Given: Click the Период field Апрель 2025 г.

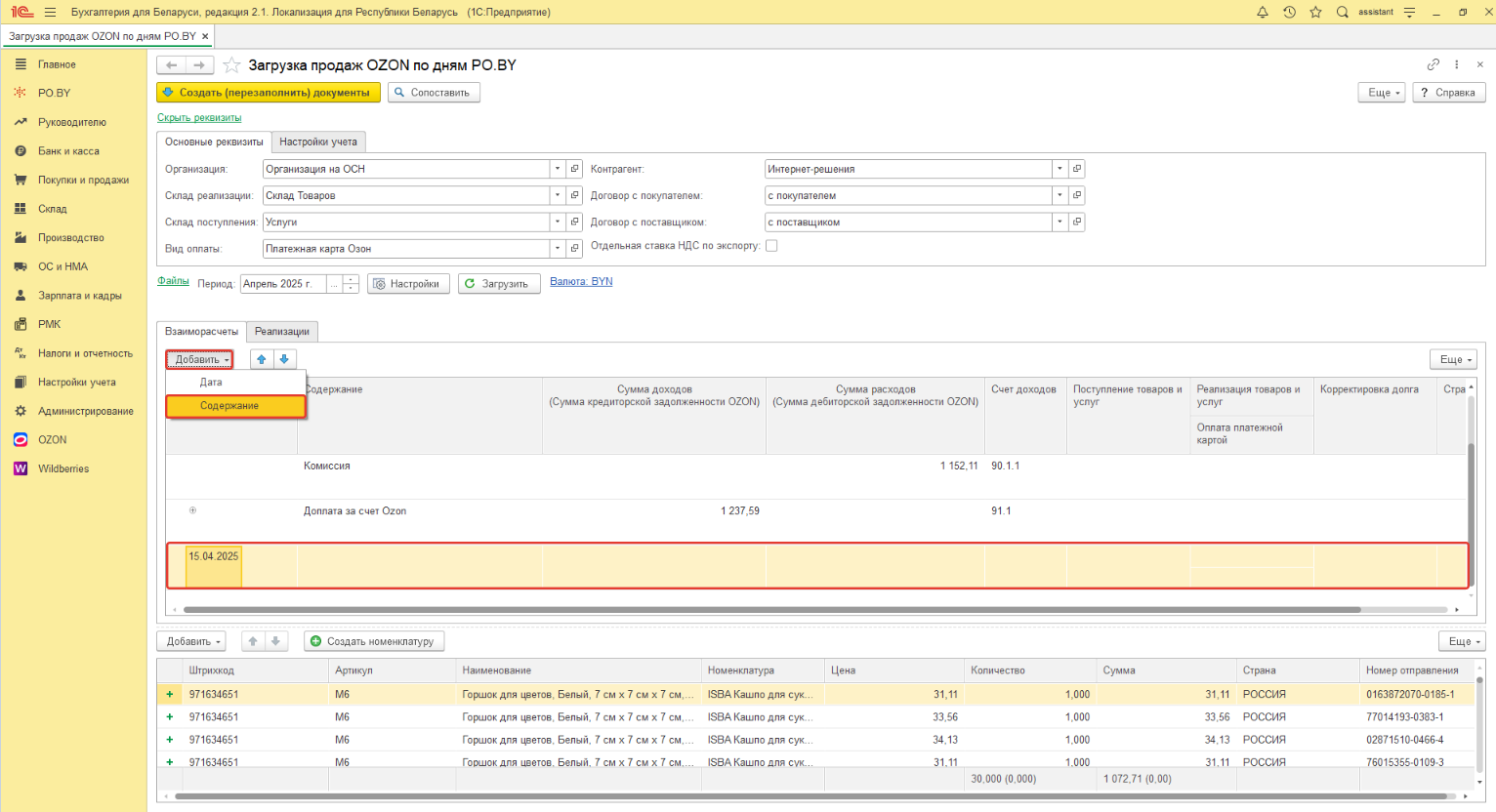Looking at the screenshot, I should click(x=283, y=284).
